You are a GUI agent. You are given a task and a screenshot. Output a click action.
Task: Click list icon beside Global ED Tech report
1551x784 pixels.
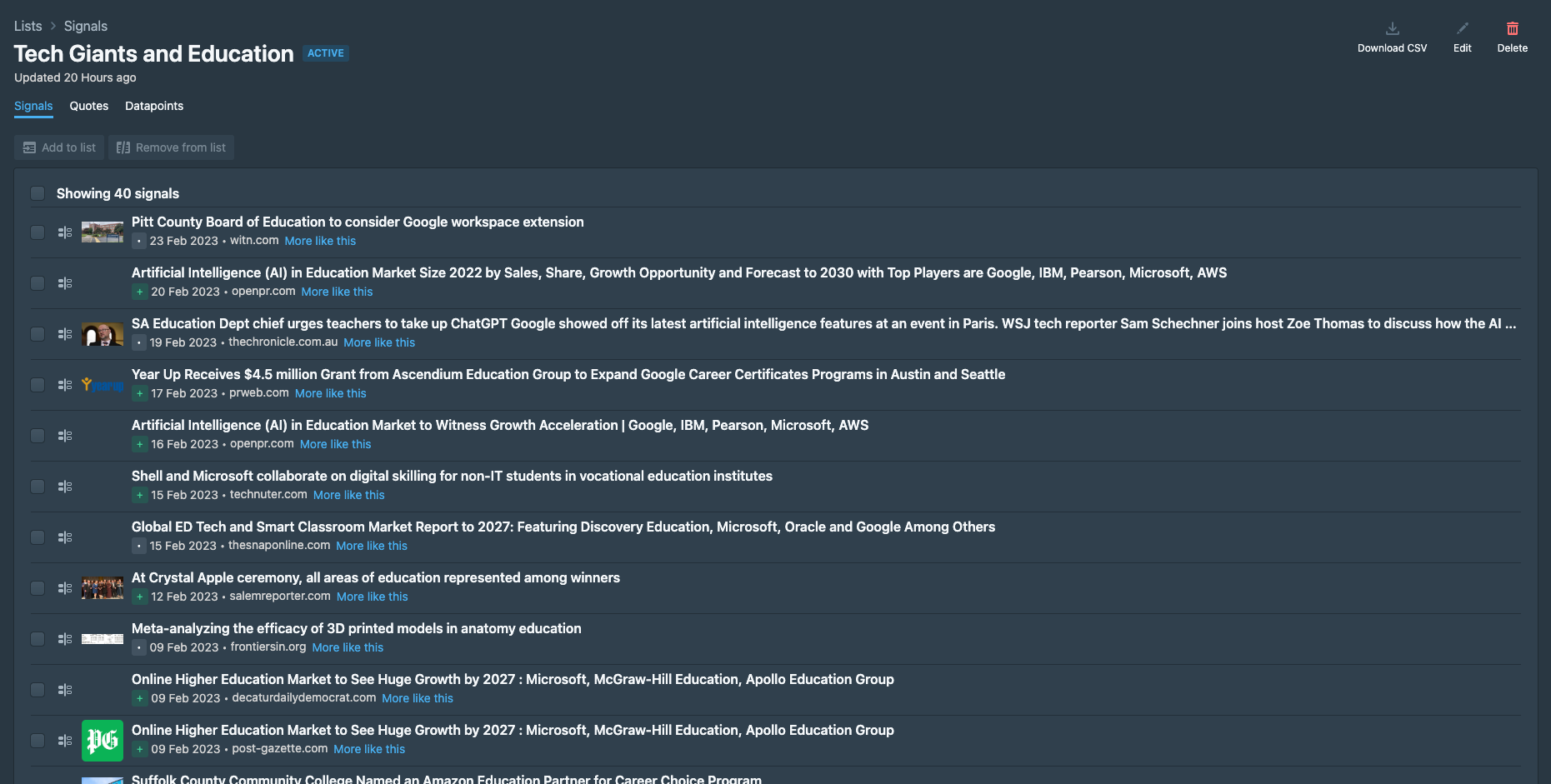tap(65, 537)
